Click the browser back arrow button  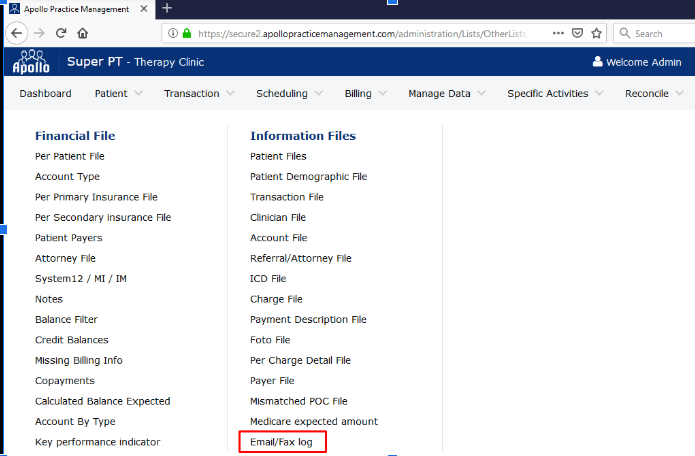coord(16,33)
